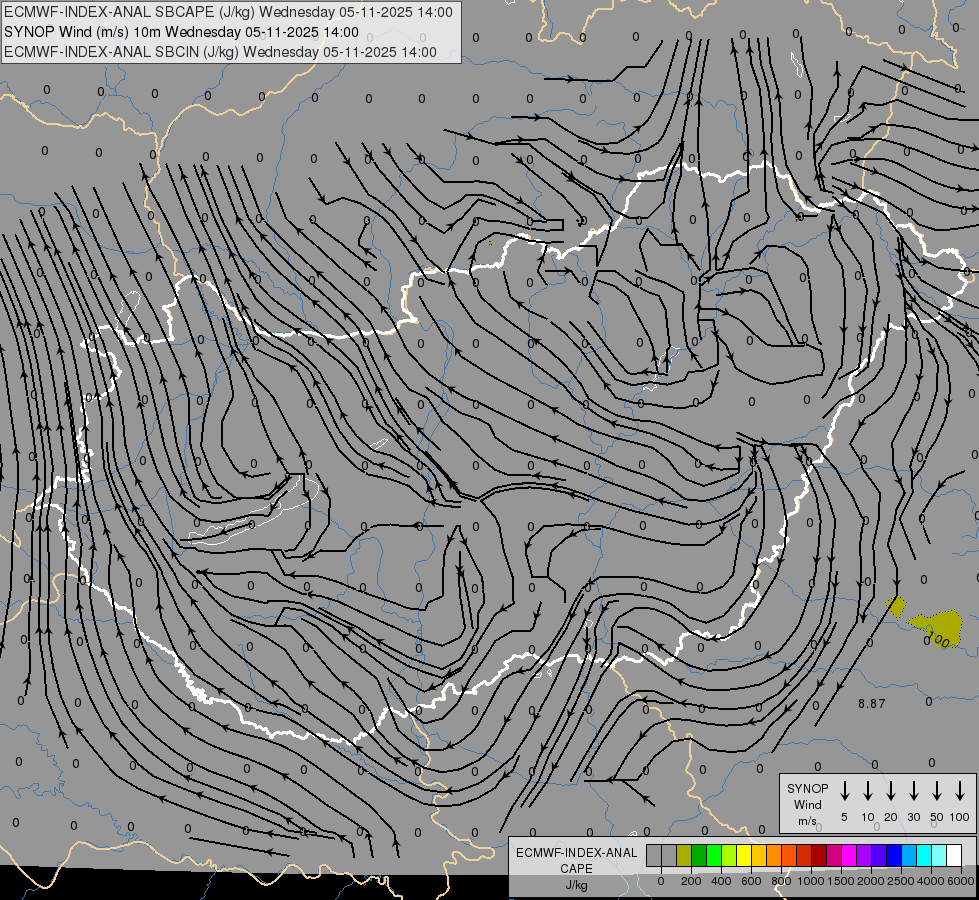Click the '200' tick label in CAPE legend

click(691, 881)
